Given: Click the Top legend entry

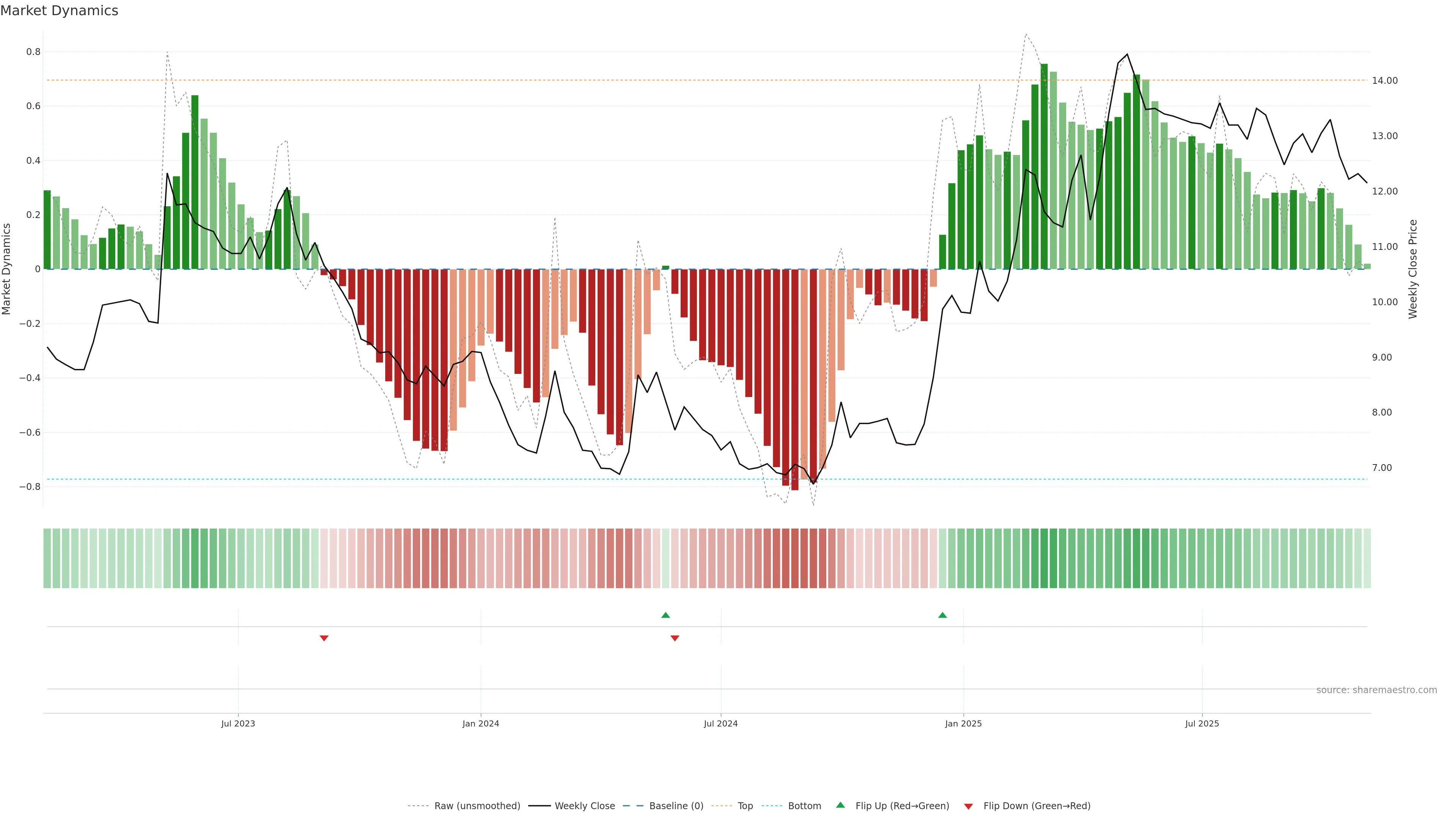Looking at the screenshot, I should tap(745, 805).
